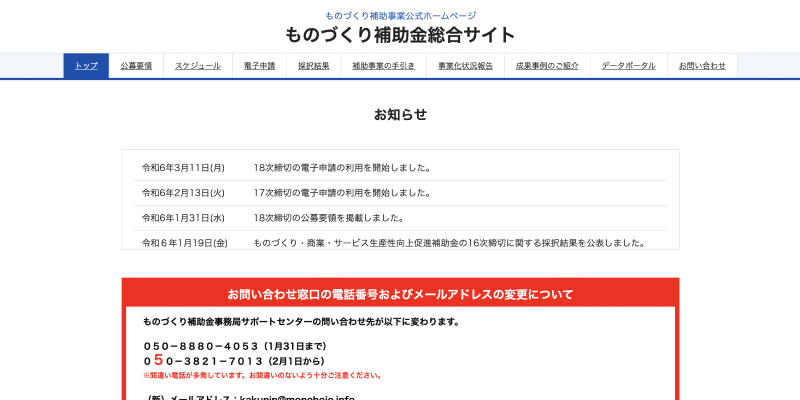Open the 18次締切の電子申請の利用を開始しました notice
The image size is (800, 400).
click(x=342, y=168)
